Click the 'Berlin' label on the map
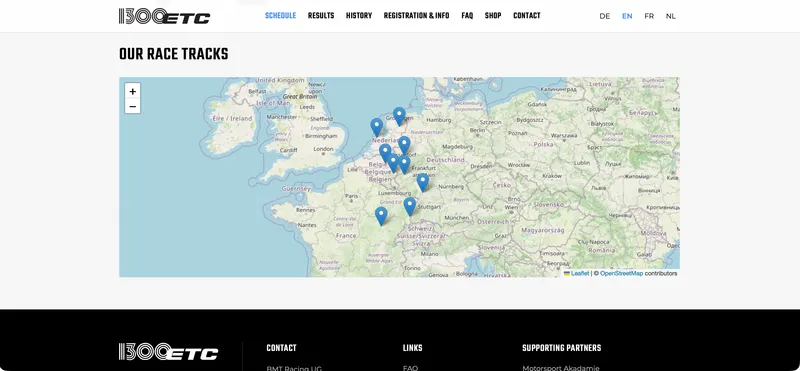The image size is (800, 371). 478,130
